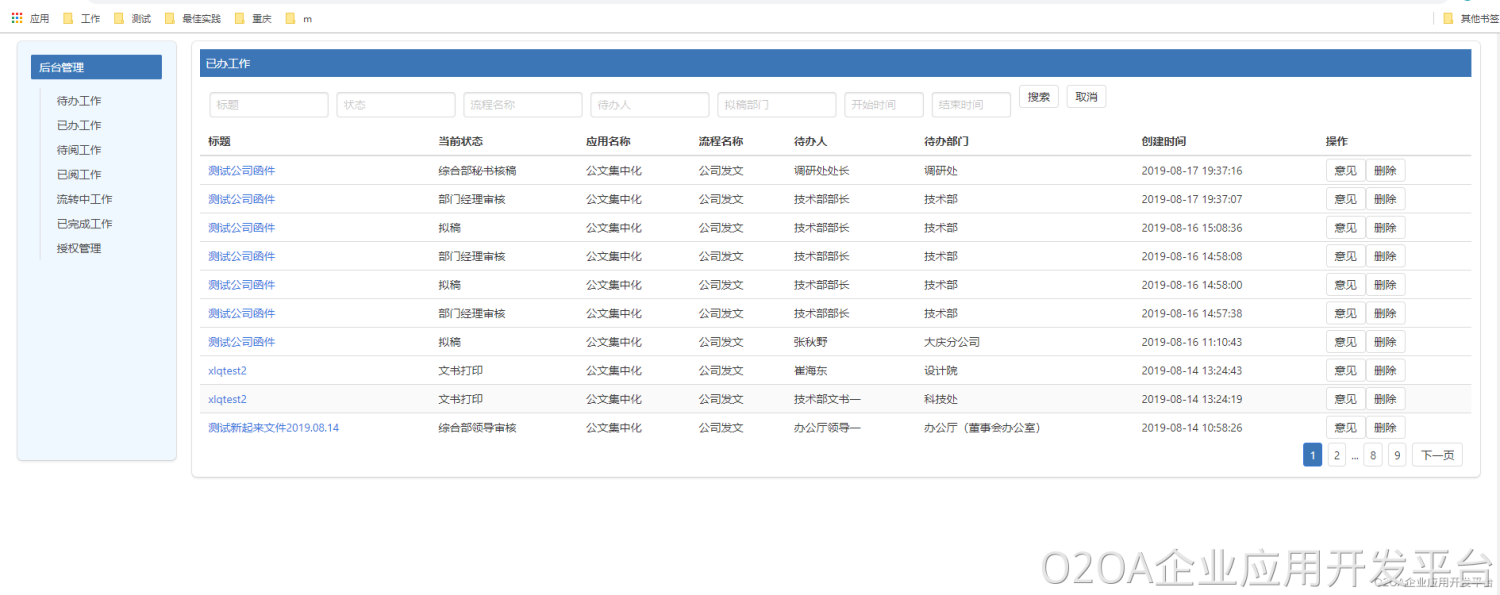Viewport: 1500px width, 595px height.
Task: Click the 开始时间 date field
Action: [883, 105]
